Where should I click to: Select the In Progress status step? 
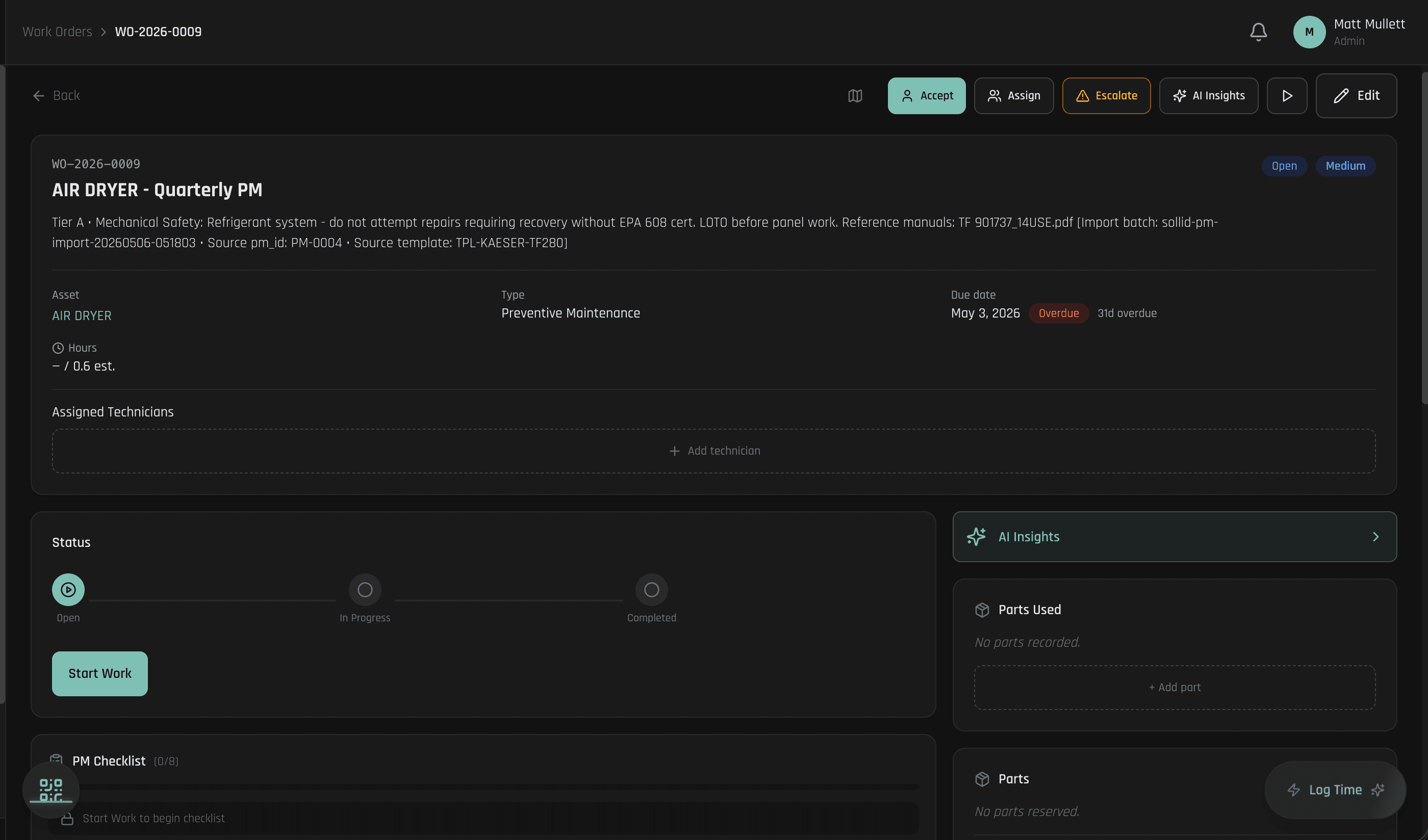pyautogui.click(x=365, y=590)
